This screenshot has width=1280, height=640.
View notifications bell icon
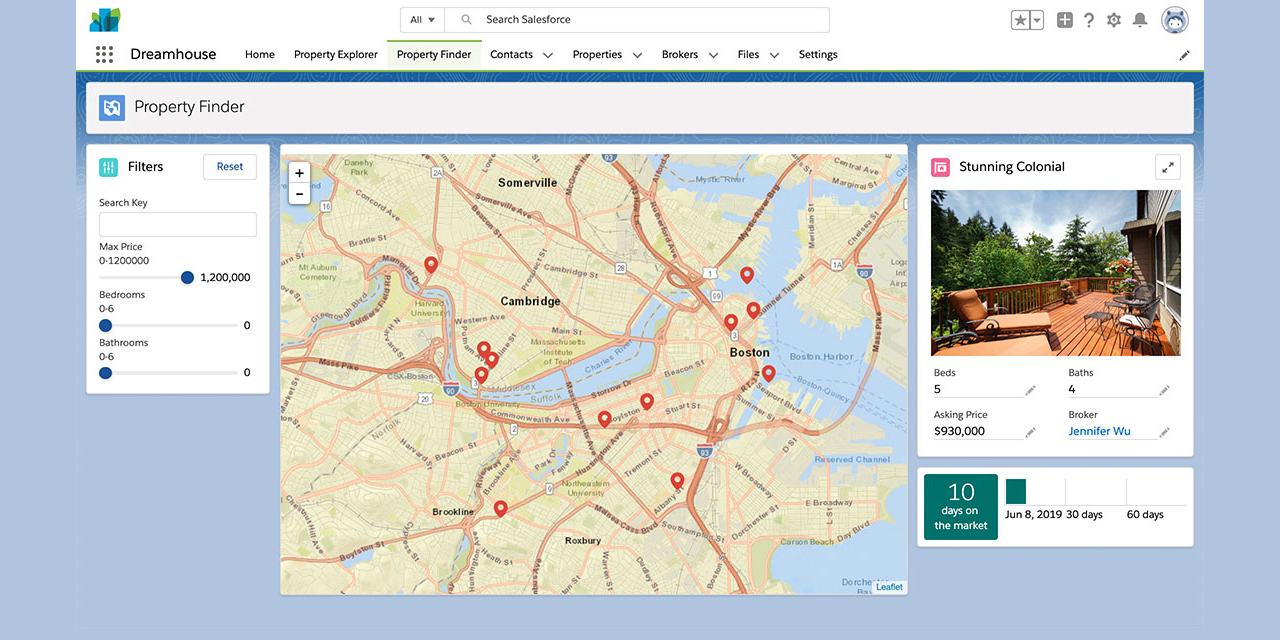(x=1139, y=20)
